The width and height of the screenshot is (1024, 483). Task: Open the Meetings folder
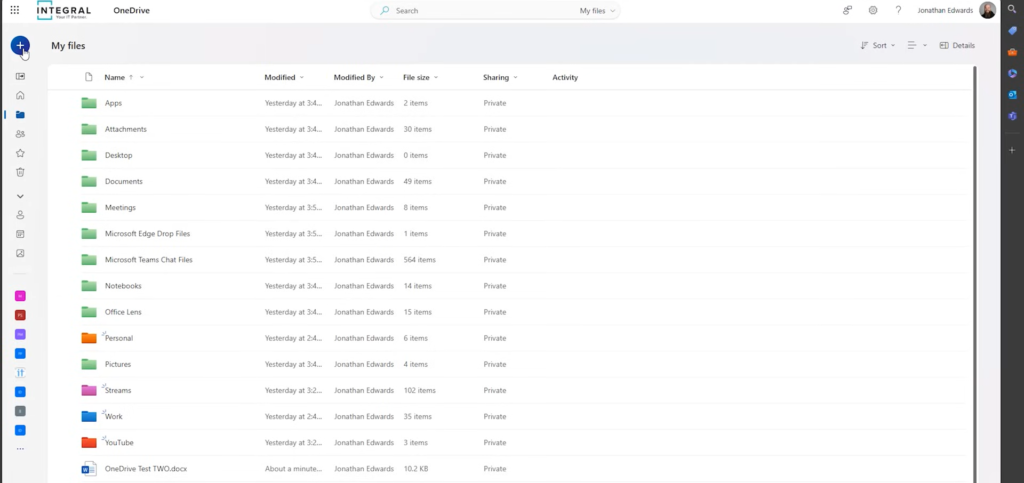(120, 208)
